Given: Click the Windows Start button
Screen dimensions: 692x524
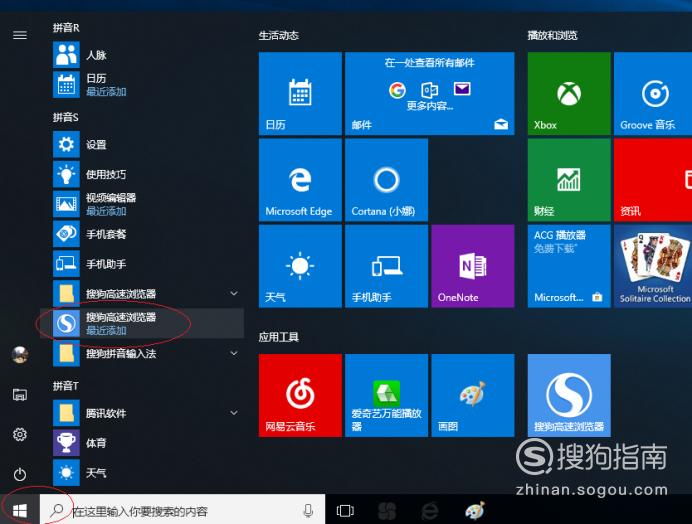Looking at the screenshot, I should point(19,511).
